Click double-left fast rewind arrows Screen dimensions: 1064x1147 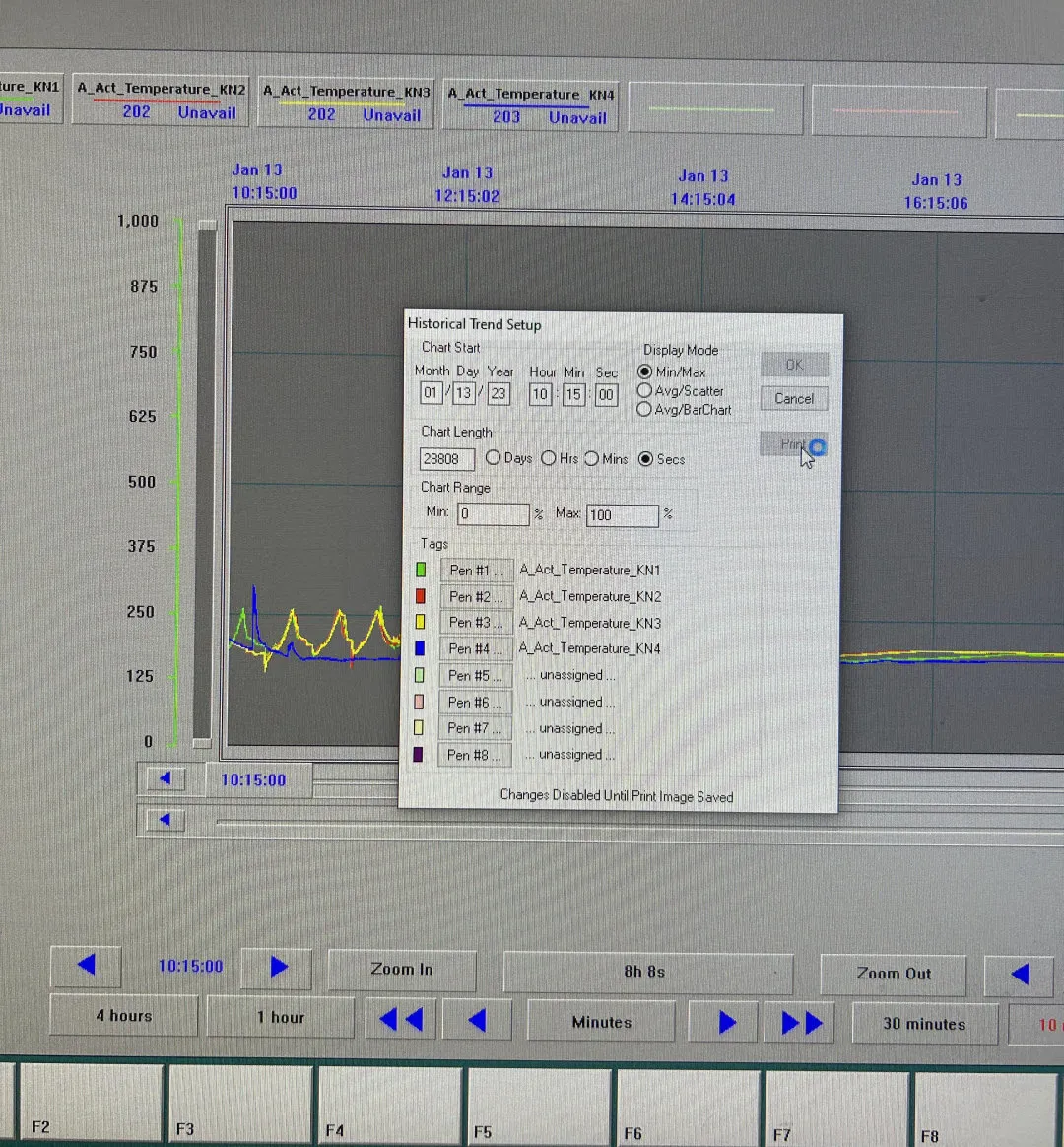400,1018
